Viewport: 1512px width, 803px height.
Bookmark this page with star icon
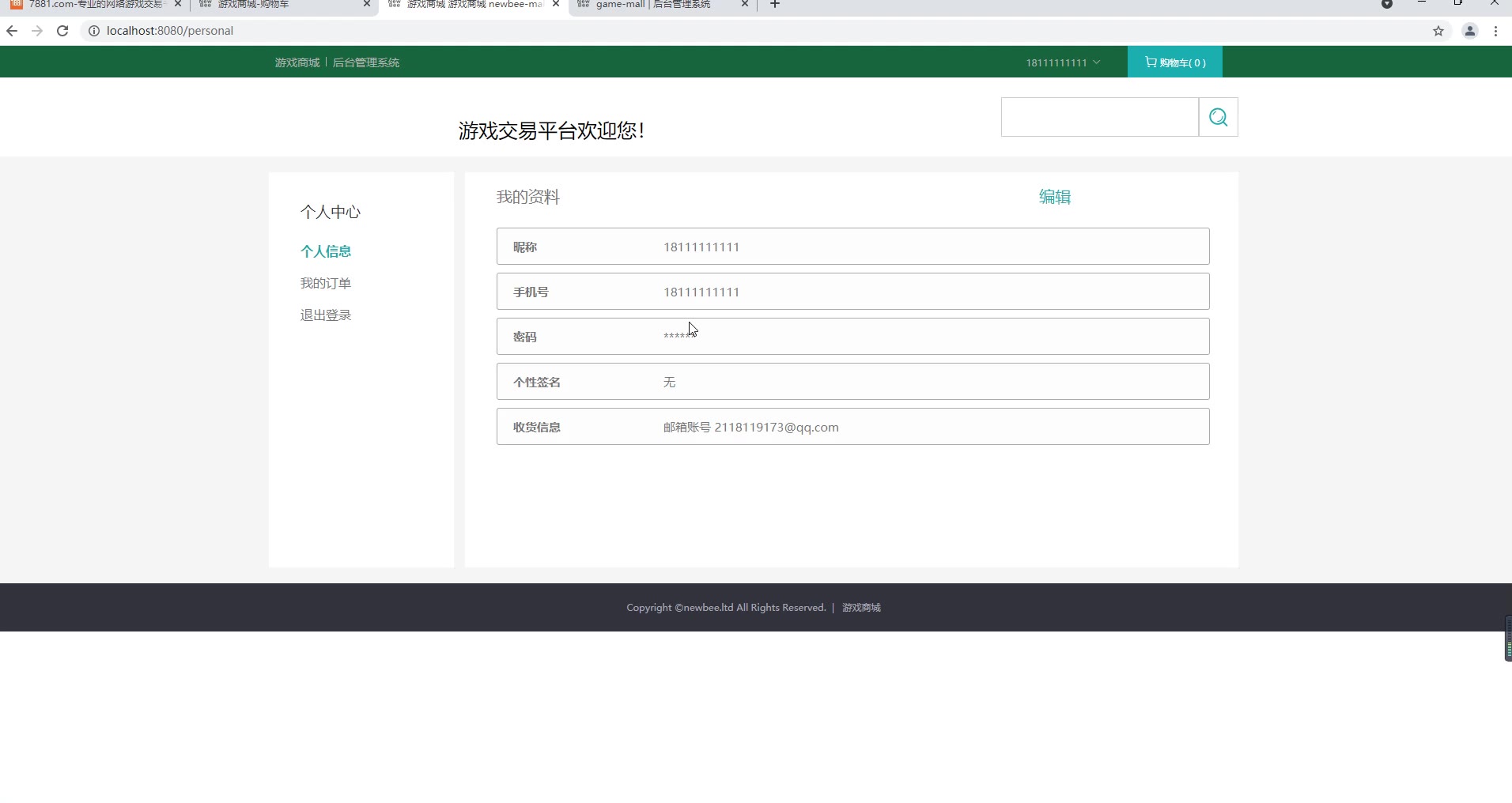tap(1438, 31)
